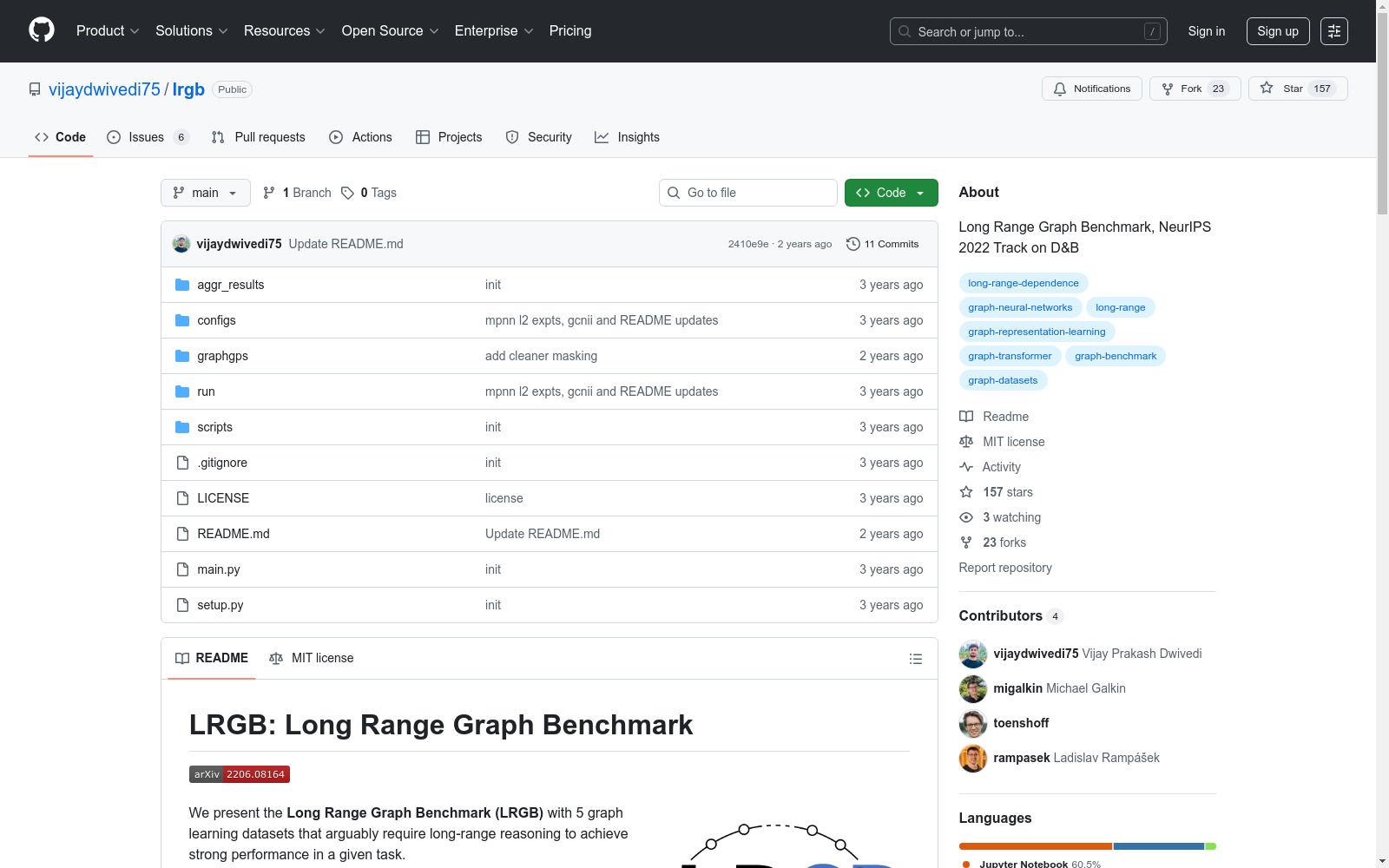Open the main branch selector dropdown

[x=206, y=193]
